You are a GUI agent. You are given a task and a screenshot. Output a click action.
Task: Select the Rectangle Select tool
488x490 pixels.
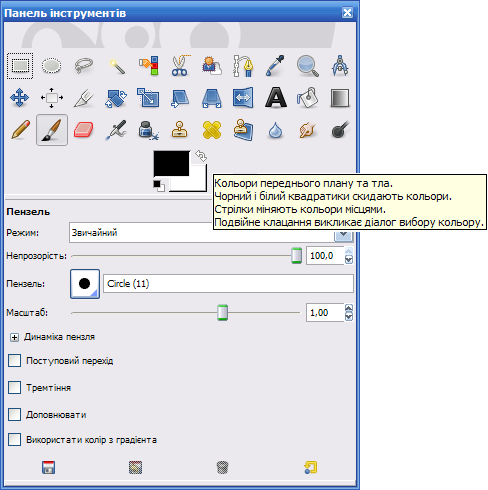pos(20,66)
